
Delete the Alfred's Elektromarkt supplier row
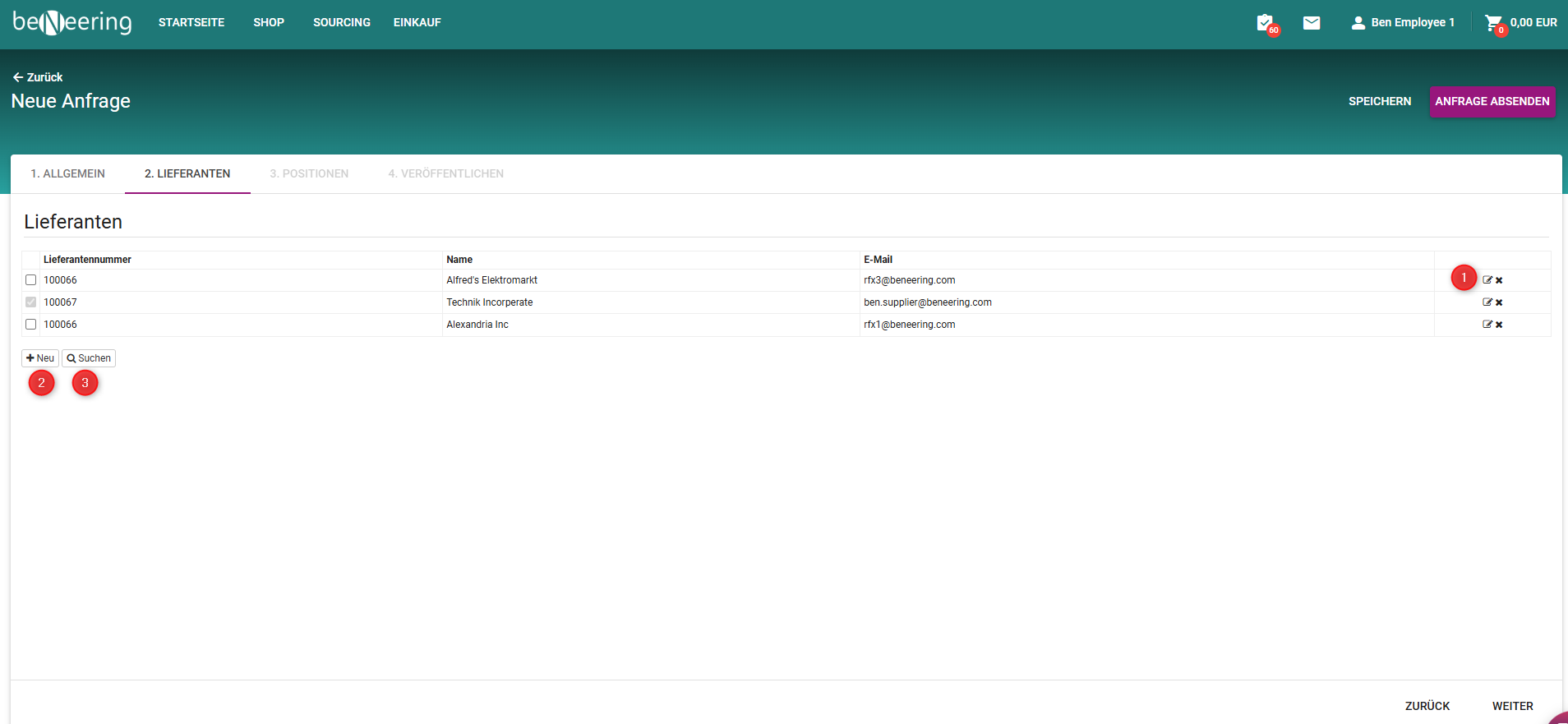1499,280
